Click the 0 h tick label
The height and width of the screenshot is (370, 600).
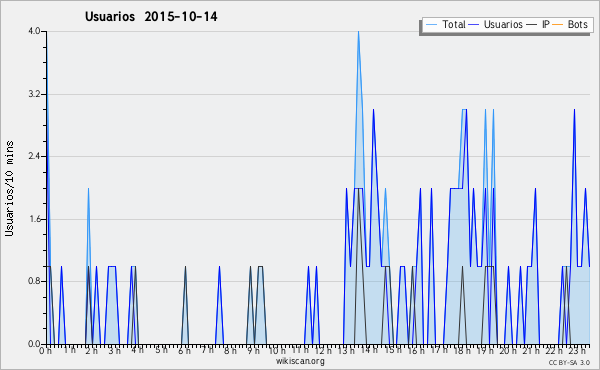[46, 351]
